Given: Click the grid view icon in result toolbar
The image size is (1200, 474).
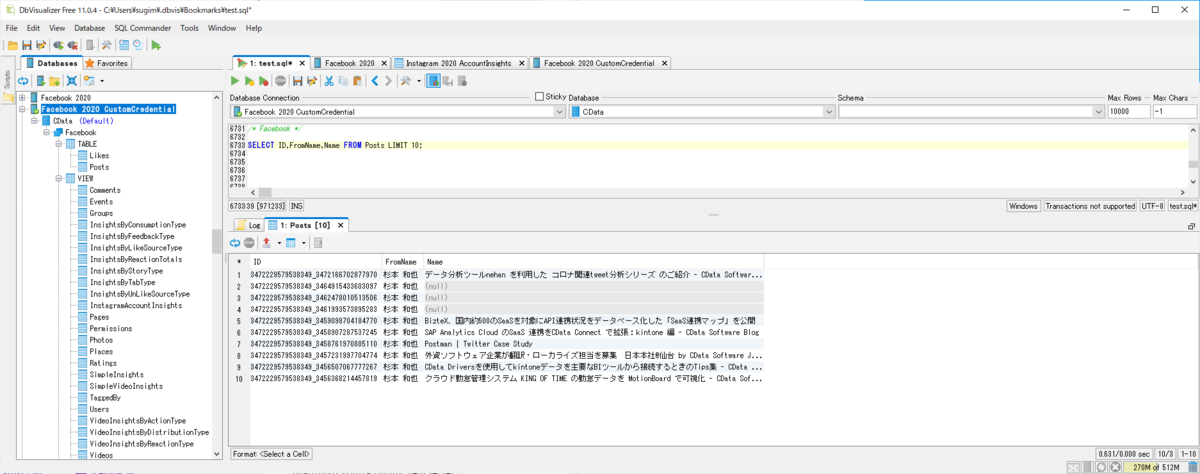Looking at the screenshot, I should click(x=291, y=243).
